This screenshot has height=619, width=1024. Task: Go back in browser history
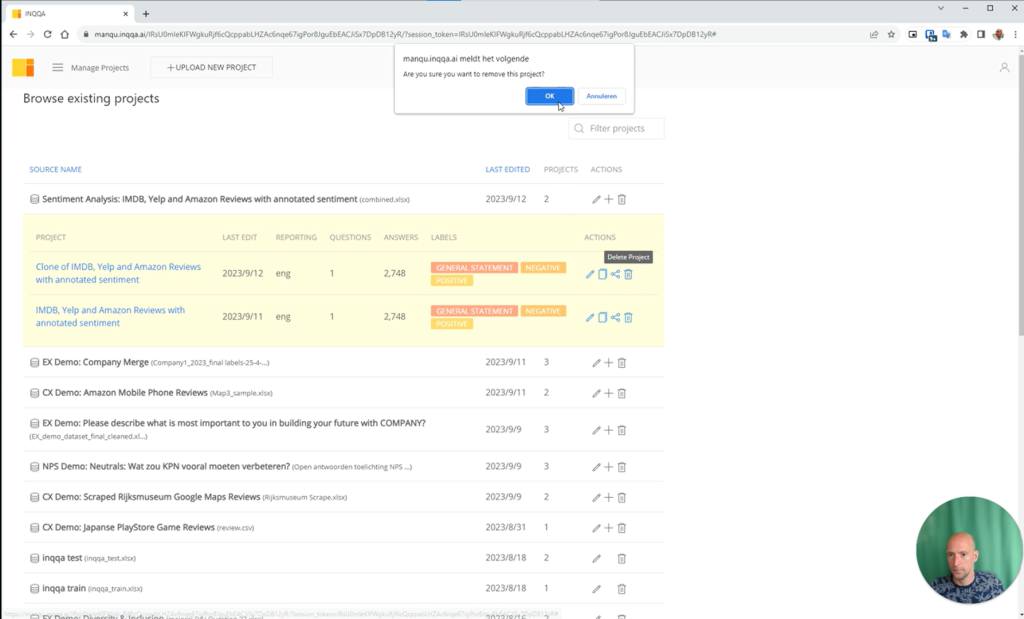(13, 35)
